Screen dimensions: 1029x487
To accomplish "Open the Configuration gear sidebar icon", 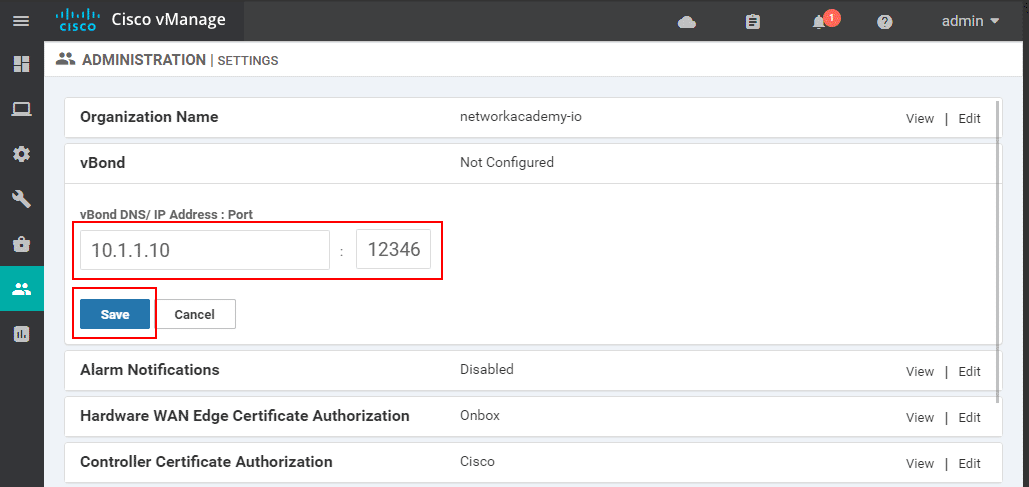I will [x=21, y=154].
